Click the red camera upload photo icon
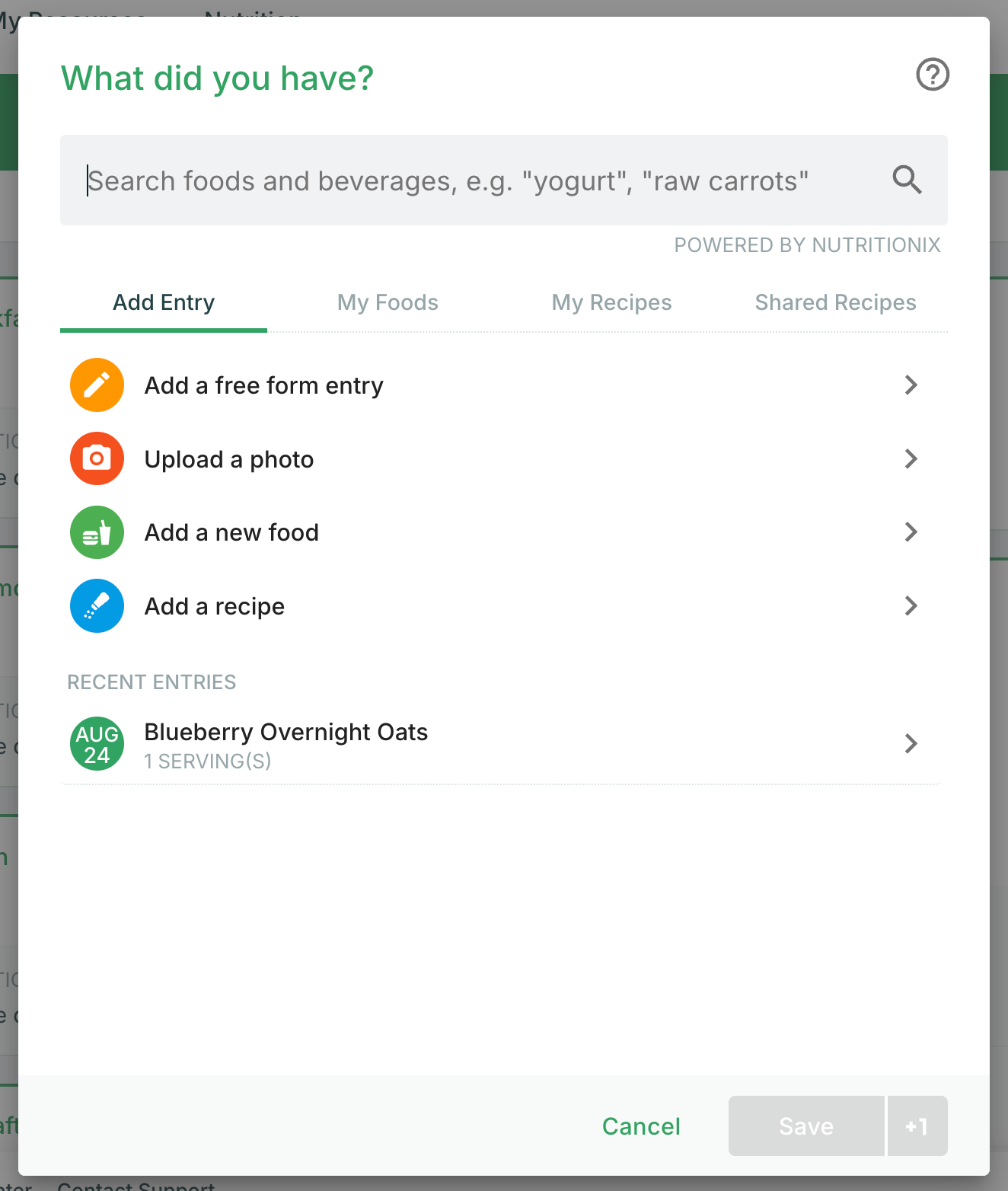 (x=97, y=458)
